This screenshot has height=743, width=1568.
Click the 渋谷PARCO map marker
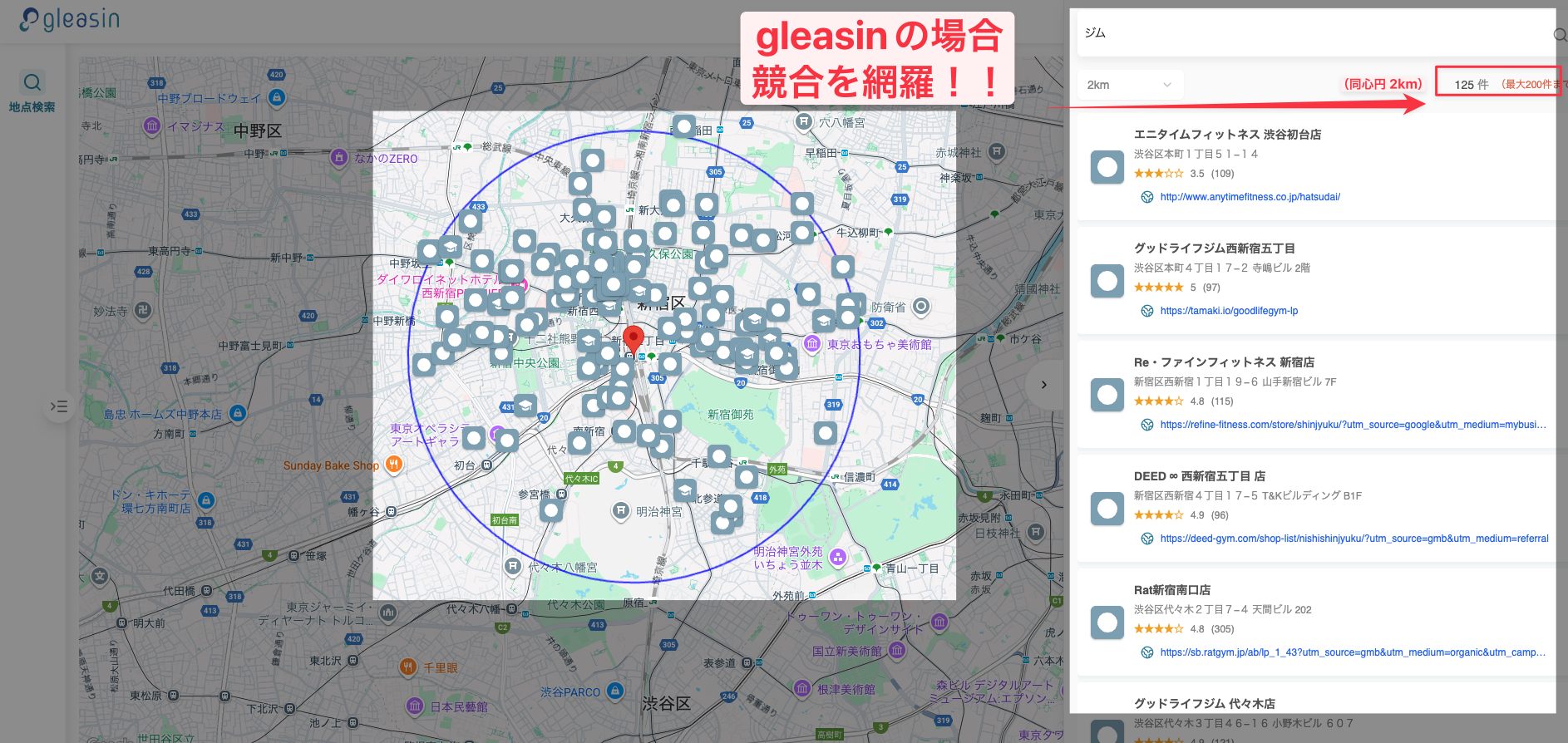615,691
